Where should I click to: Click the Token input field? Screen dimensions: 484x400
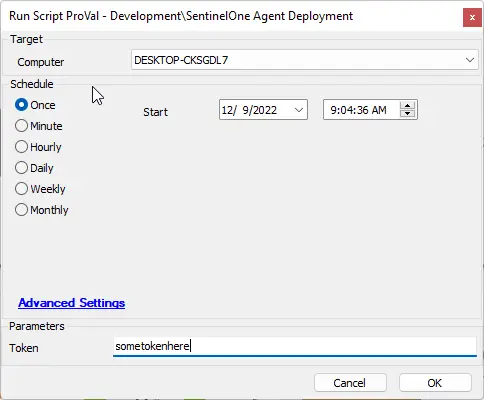pyautogui.click(x=295, y=346)
